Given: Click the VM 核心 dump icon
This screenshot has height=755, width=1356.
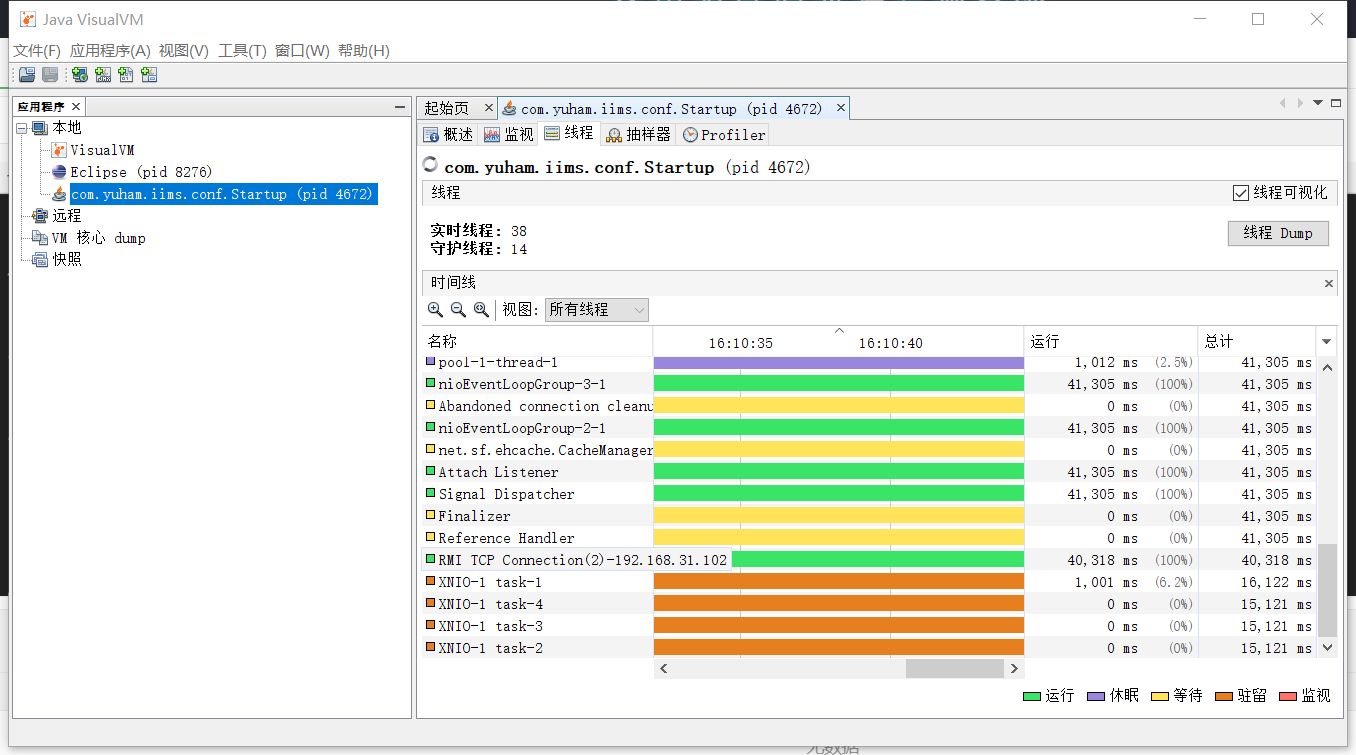Looking at the screenshot, I should tap(40, 238).
